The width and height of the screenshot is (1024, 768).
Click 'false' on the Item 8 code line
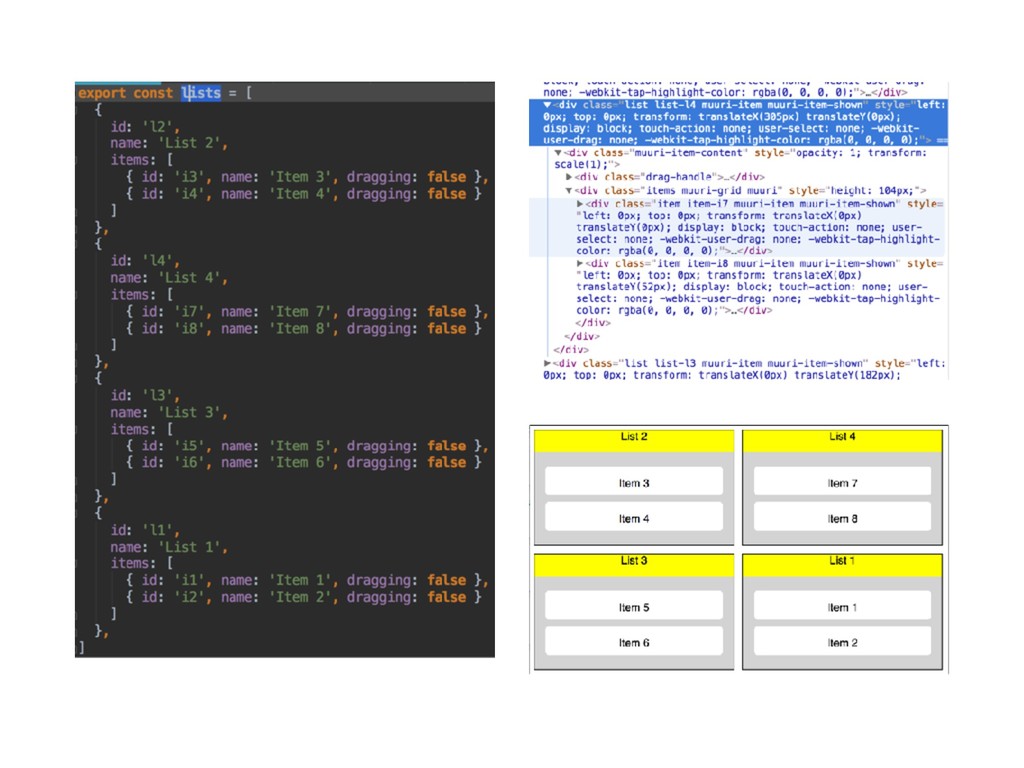(x=447, y=328)
